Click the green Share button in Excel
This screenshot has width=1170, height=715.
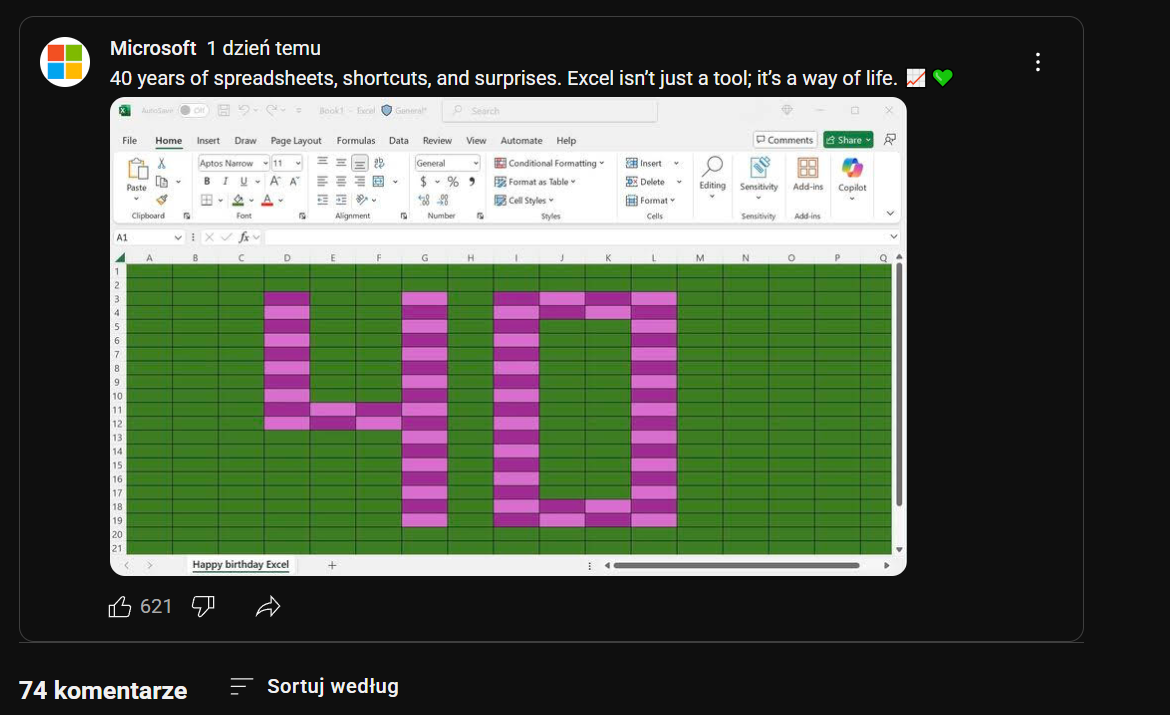pos(848,140)
